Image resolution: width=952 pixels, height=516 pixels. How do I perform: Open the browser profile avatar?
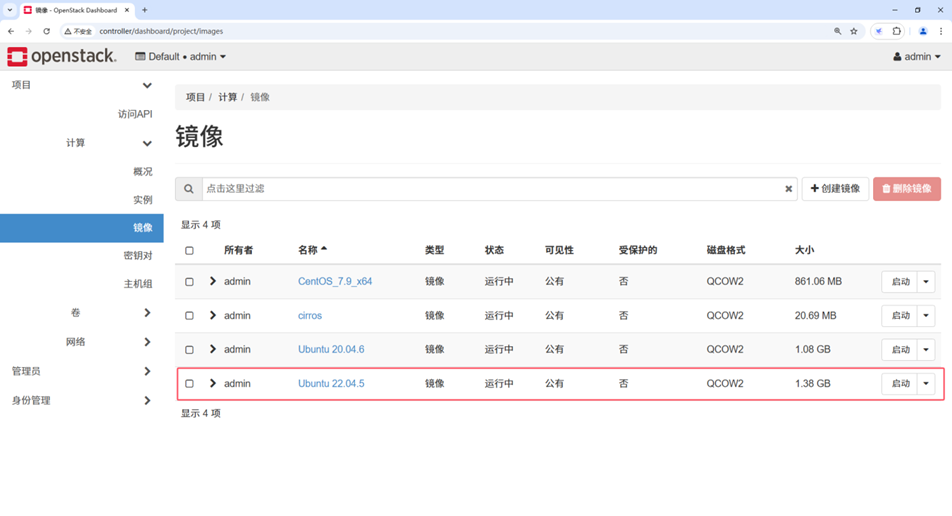(923, 31)
